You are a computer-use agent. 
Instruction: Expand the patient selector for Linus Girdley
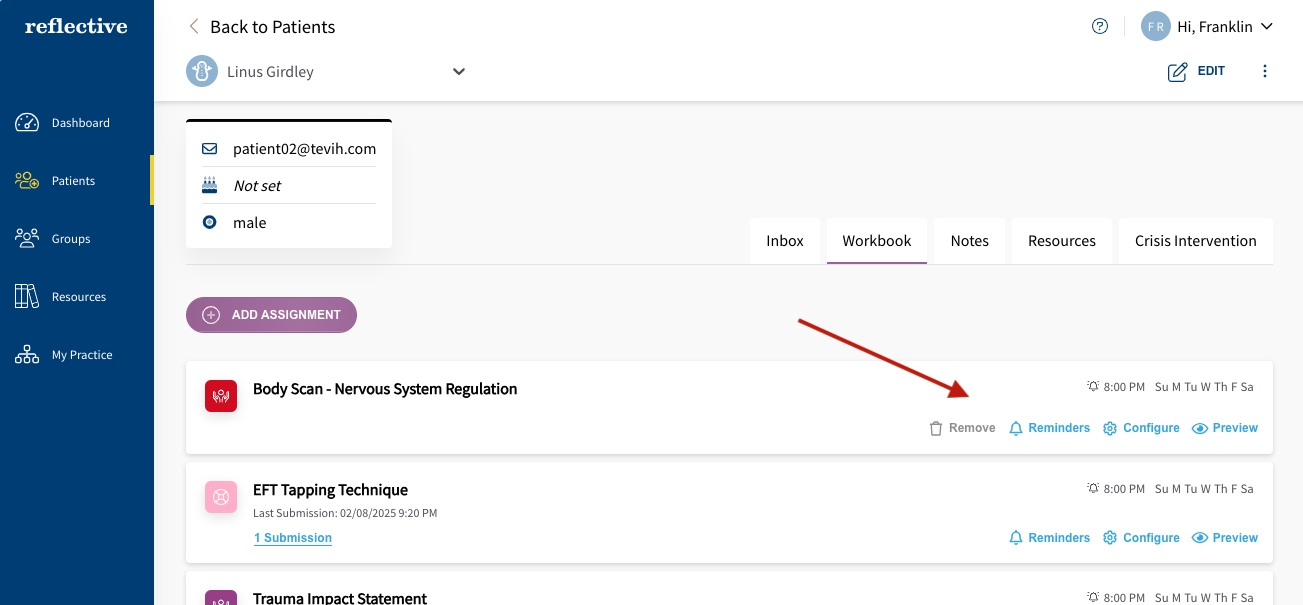(458, 71)
